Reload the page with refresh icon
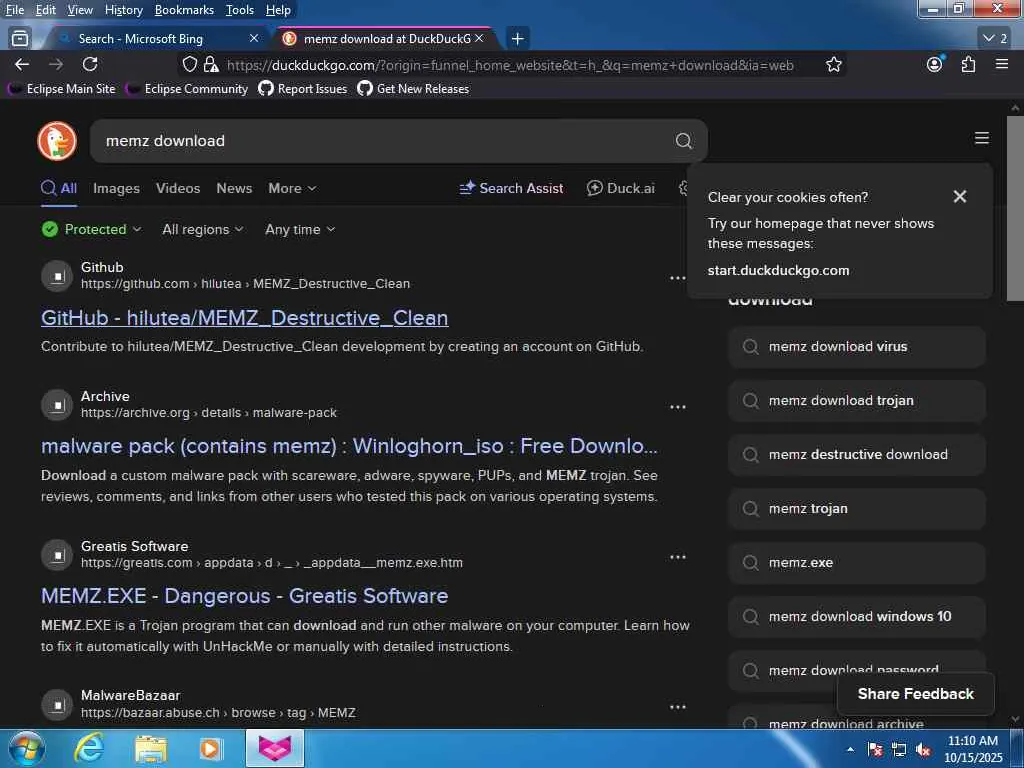The height and width of the screenshot is (768, 1024). click(x=90, y=64)
